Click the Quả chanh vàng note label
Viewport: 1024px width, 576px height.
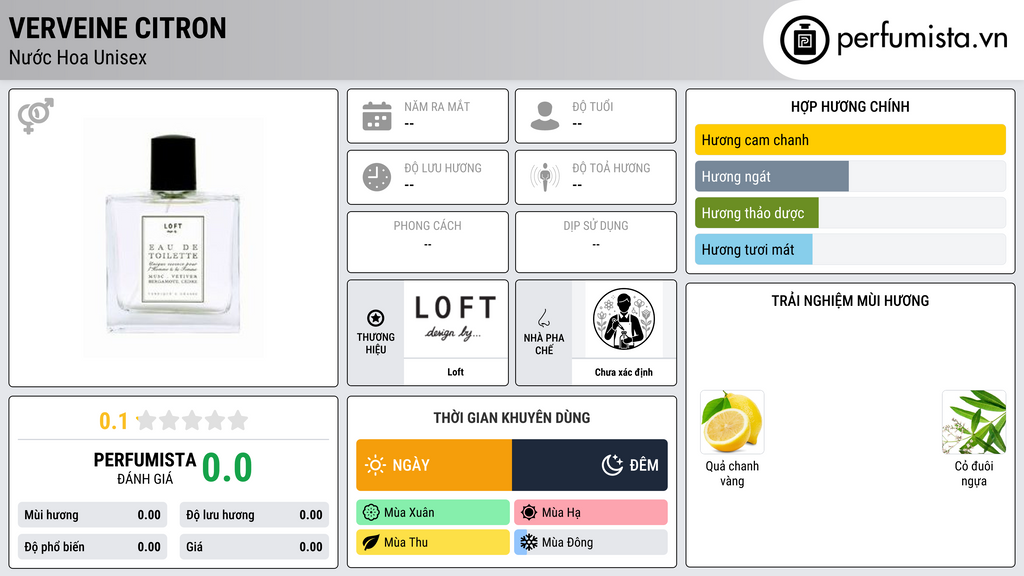coord(732,473)
